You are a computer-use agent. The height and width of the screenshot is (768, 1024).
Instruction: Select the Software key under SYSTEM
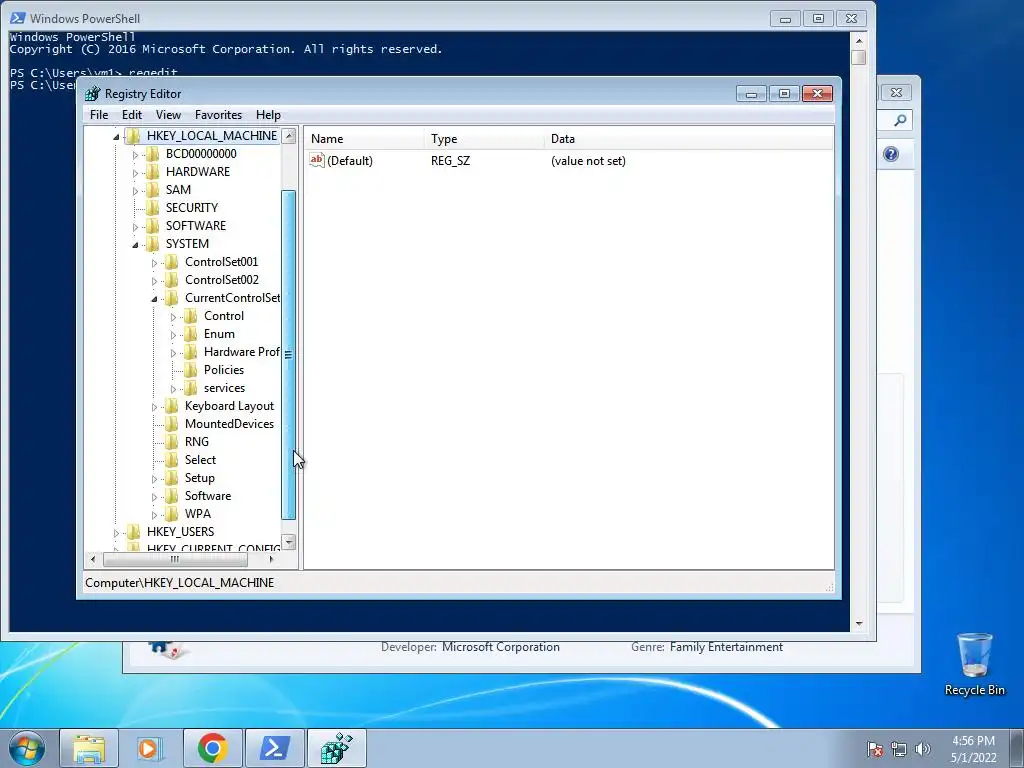pos(208,496)
